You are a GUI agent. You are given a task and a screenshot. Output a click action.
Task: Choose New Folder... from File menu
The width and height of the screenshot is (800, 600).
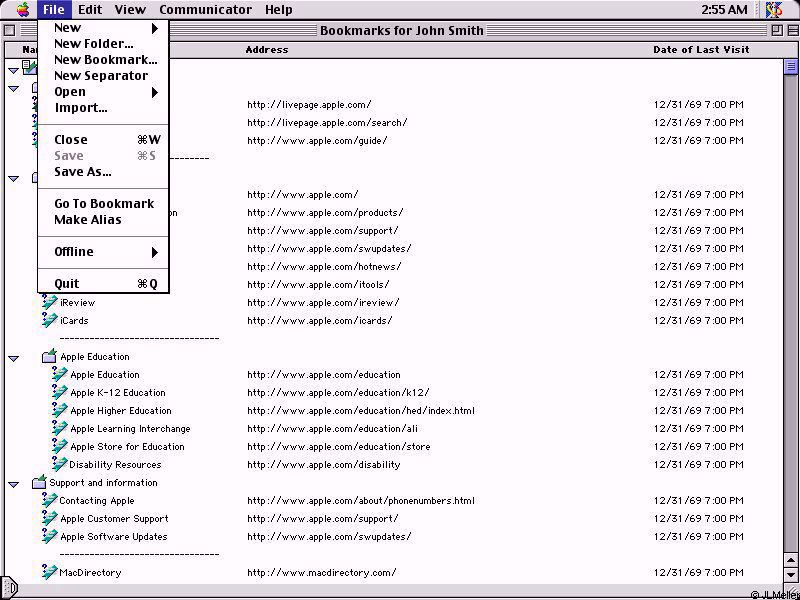(104, 44)
